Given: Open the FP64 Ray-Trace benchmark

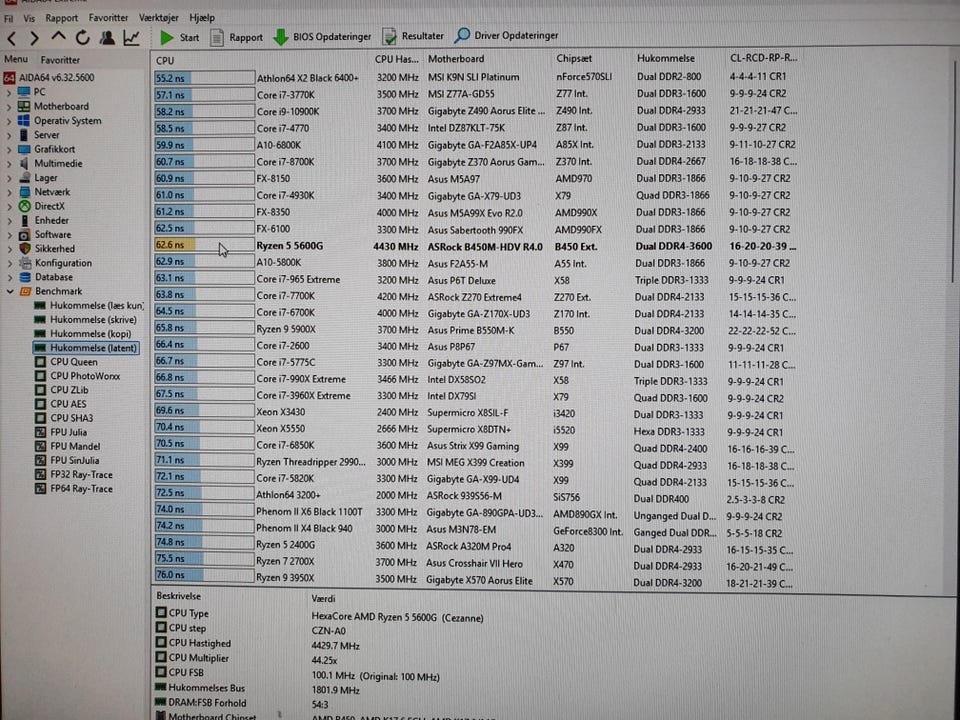Looking at the screenshot, I should coord(73,489).
